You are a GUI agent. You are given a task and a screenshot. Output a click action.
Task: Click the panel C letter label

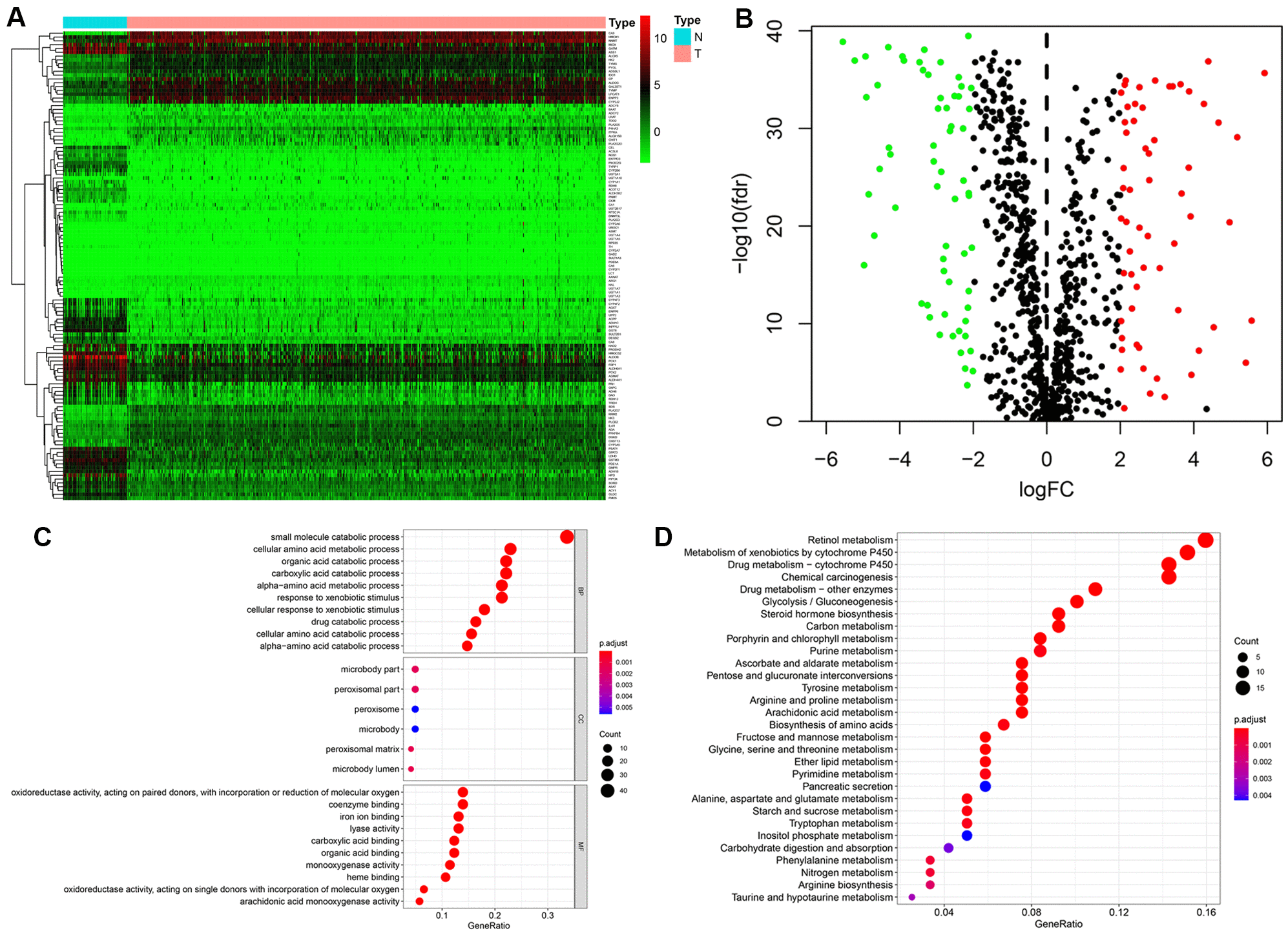pyautogui.click(x=43, y=537)
